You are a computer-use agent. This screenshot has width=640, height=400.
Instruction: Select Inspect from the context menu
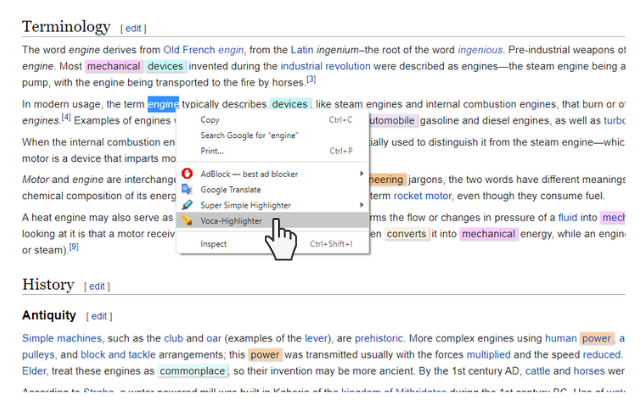tap(273, 244)
